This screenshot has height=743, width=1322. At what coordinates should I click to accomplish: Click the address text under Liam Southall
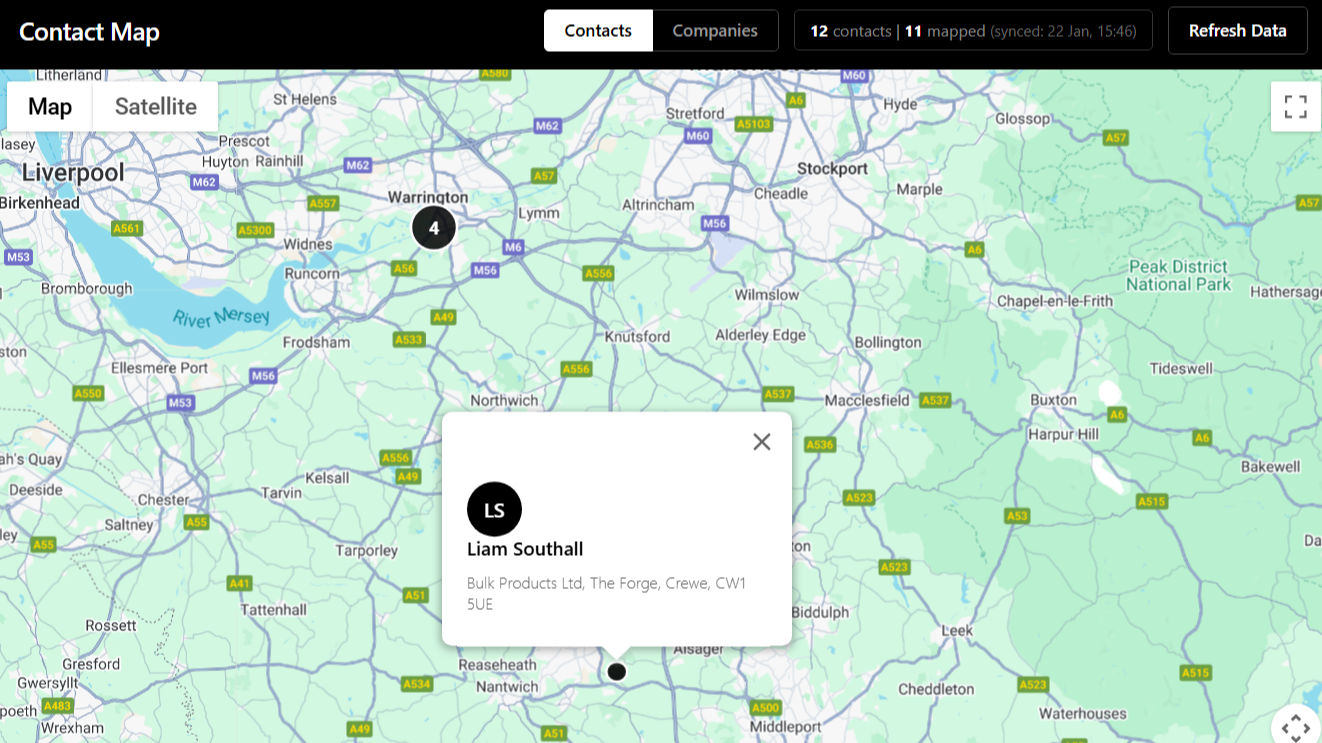point(606,593)
